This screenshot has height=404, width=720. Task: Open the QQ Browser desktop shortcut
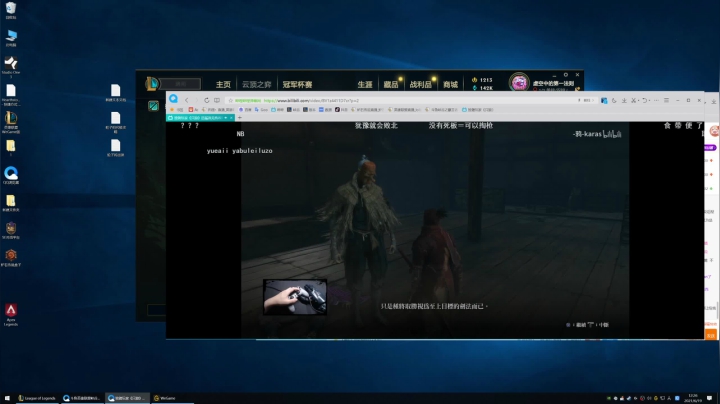11,175
